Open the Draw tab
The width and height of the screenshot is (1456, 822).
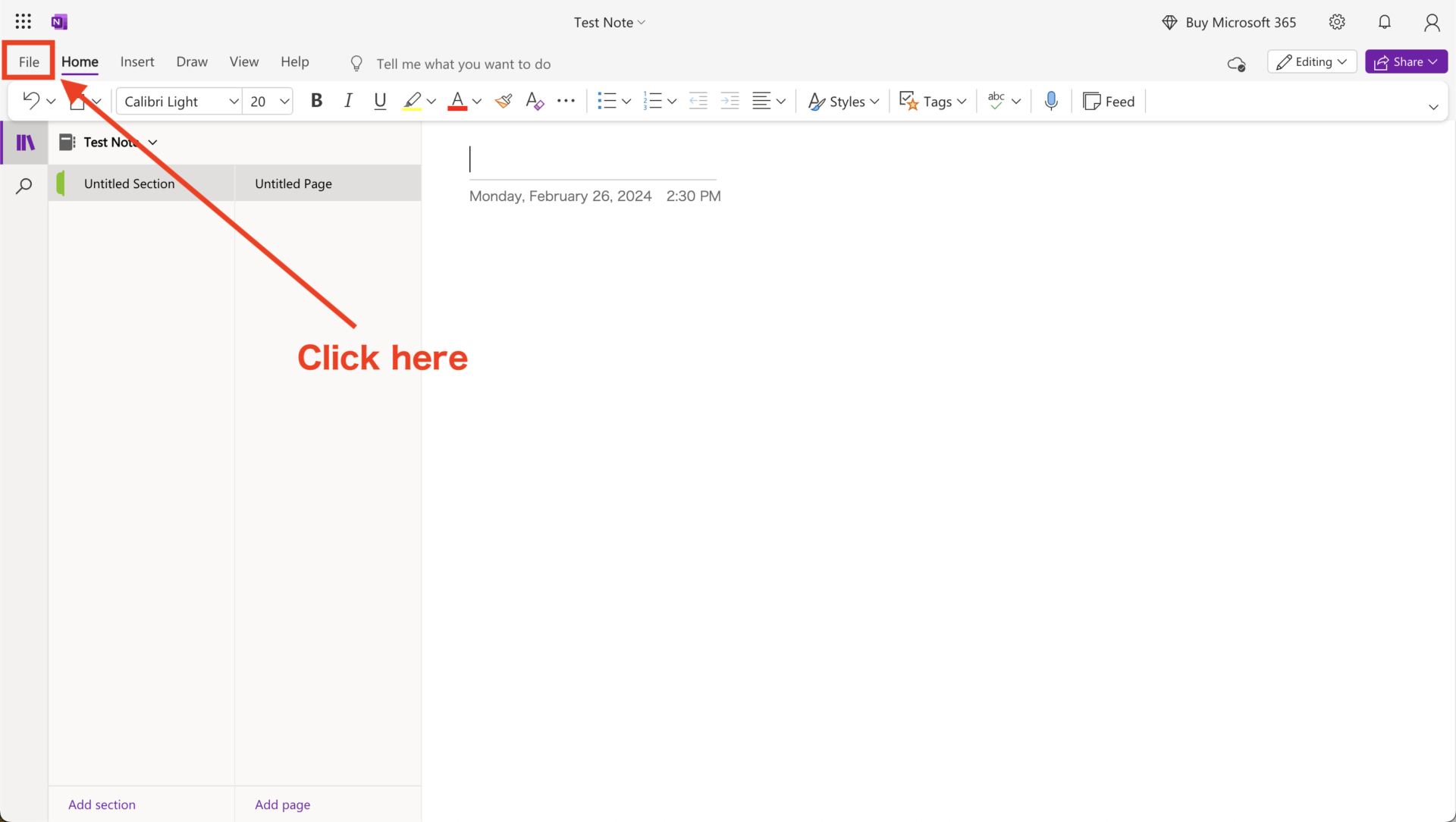click(x=192, y=62)
